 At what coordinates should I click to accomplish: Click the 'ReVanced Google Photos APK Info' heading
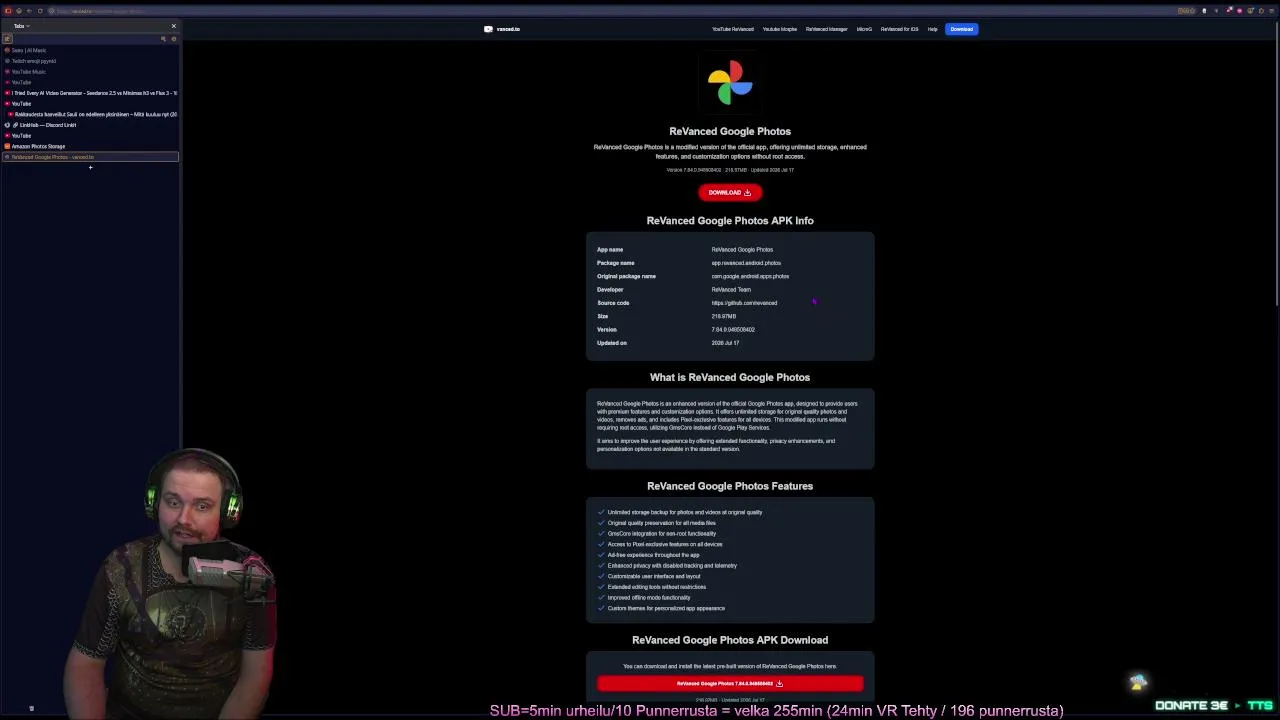[730, 221]
